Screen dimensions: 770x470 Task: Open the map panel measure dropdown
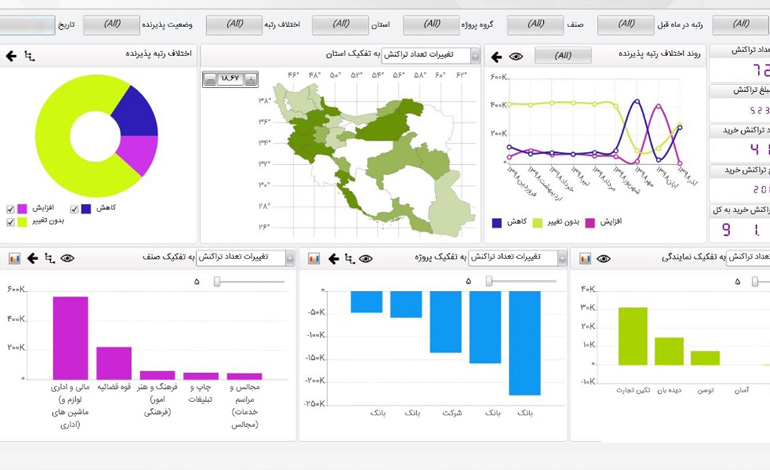click(475, 56)
